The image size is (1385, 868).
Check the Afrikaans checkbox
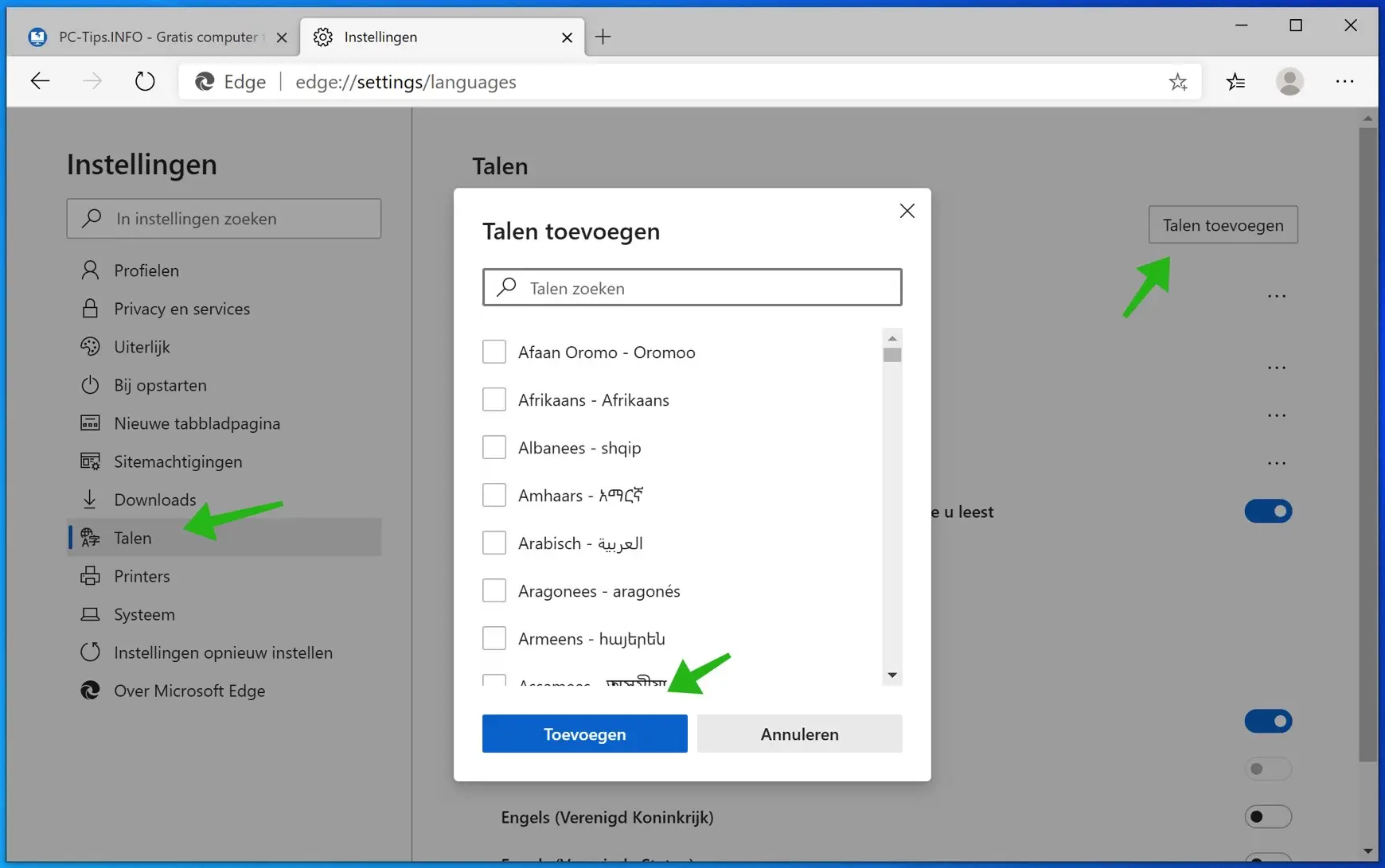494,399
